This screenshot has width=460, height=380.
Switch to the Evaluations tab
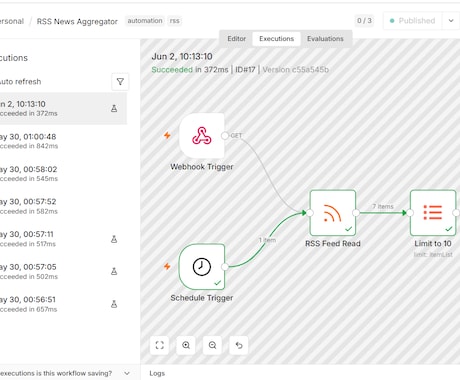(325, 39)
